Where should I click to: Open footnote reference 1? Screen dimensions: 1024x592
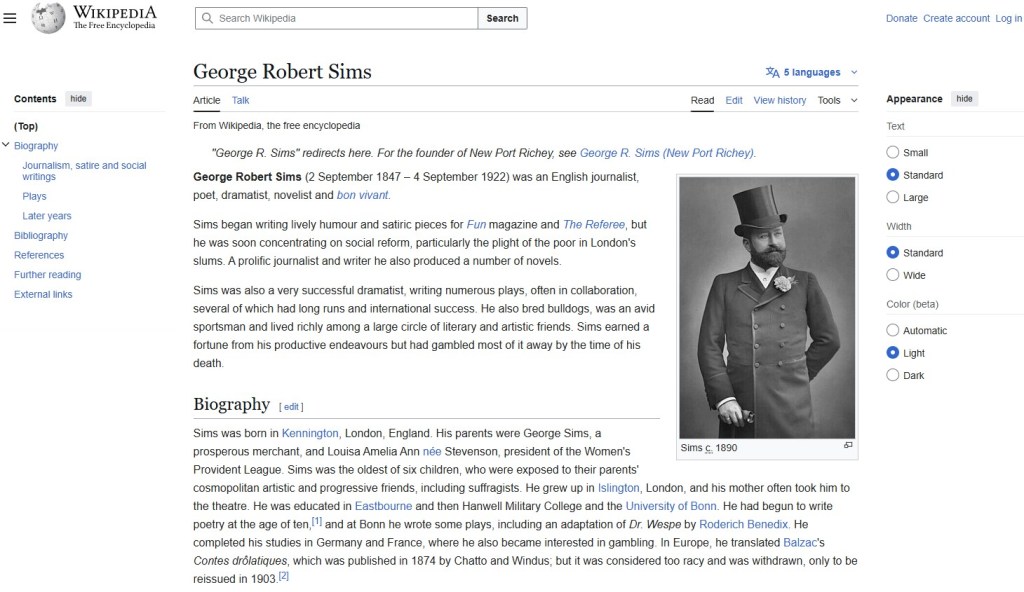point(316,521)
